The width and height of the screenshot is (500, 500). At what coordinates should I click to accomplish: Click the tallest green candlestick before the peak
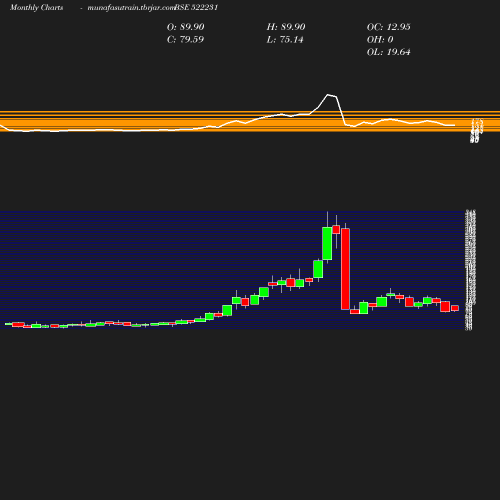(327, 243)
